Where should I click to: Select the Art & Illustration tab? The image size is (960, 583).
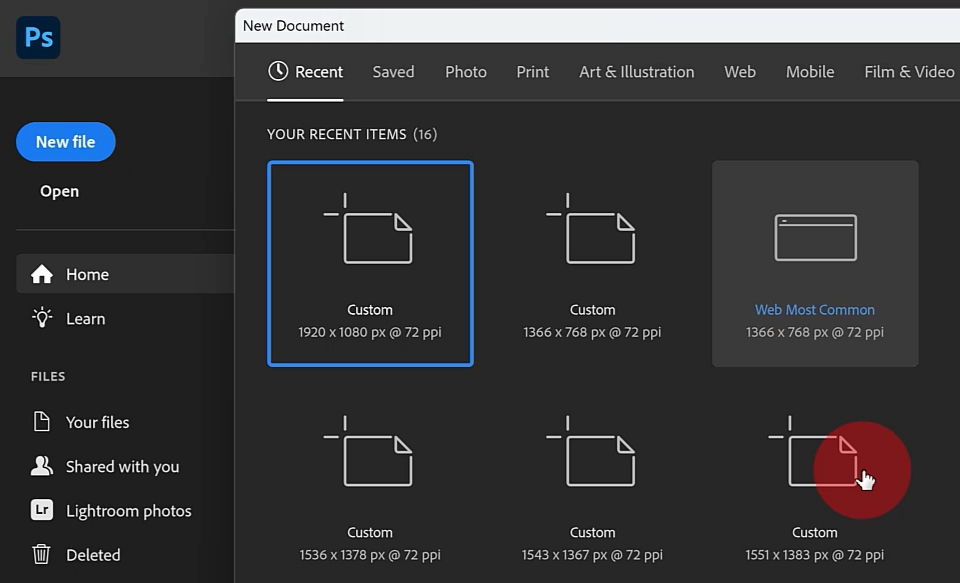click(637, 72)
